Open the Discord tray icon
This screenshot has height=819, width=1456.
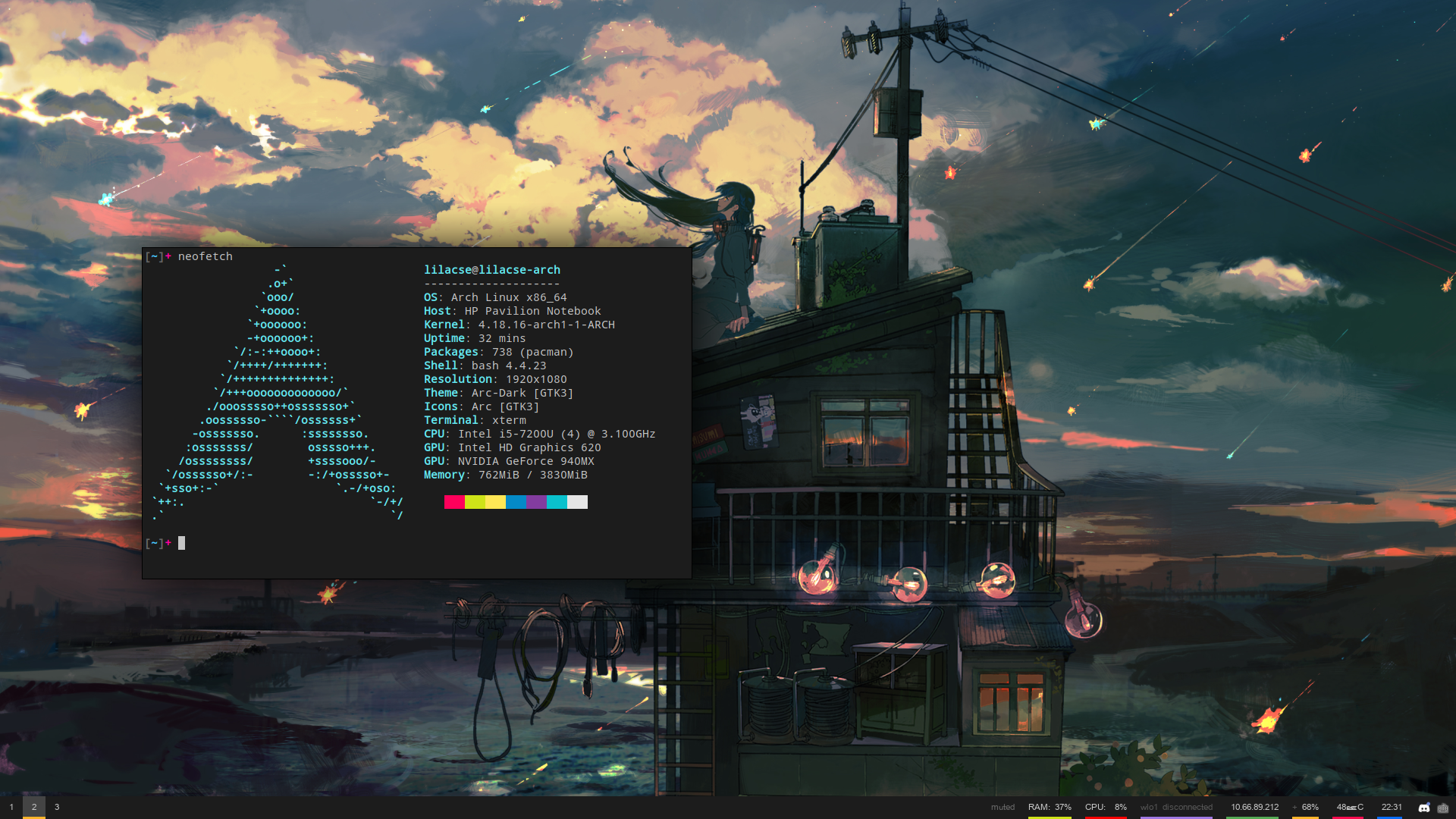point(1424,808)
